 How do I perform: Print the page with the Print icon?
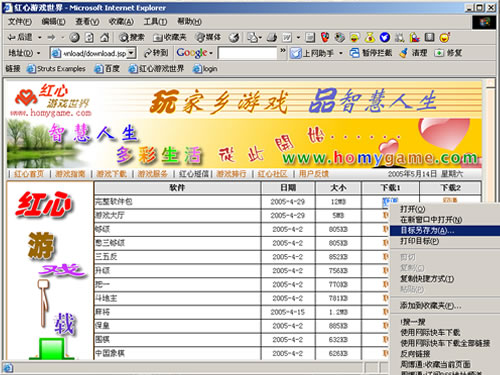click(x=272, y=37)
